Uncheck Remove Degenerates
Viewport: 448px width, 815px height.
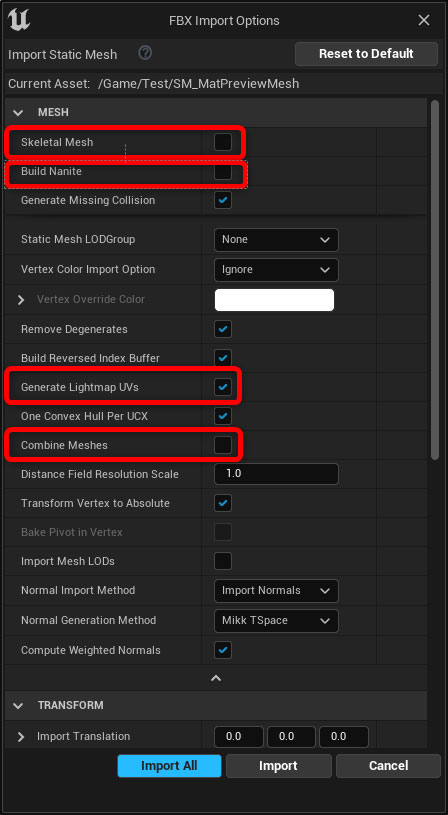[223, 329]
